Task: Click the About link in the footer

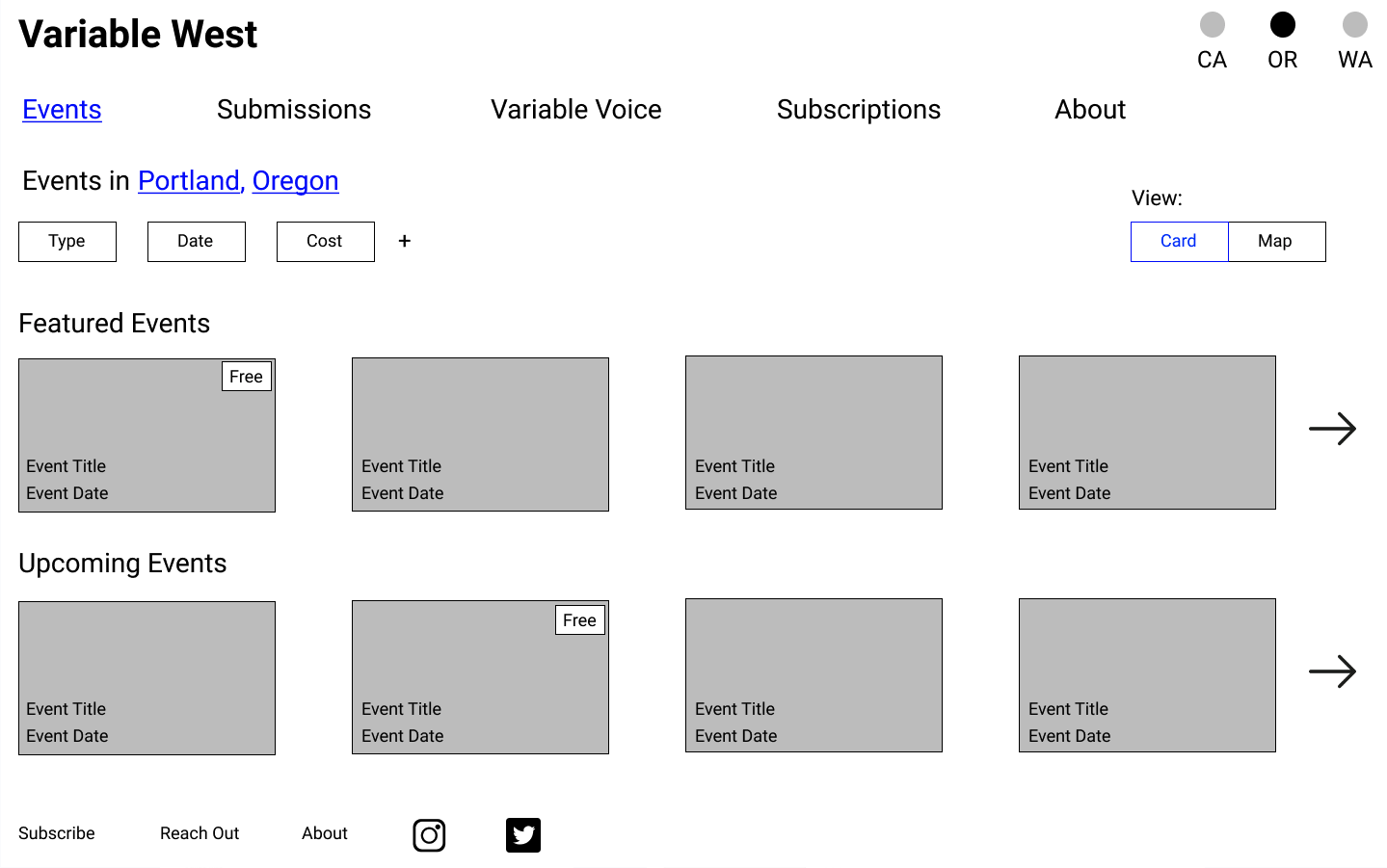Action: [325, 833]
